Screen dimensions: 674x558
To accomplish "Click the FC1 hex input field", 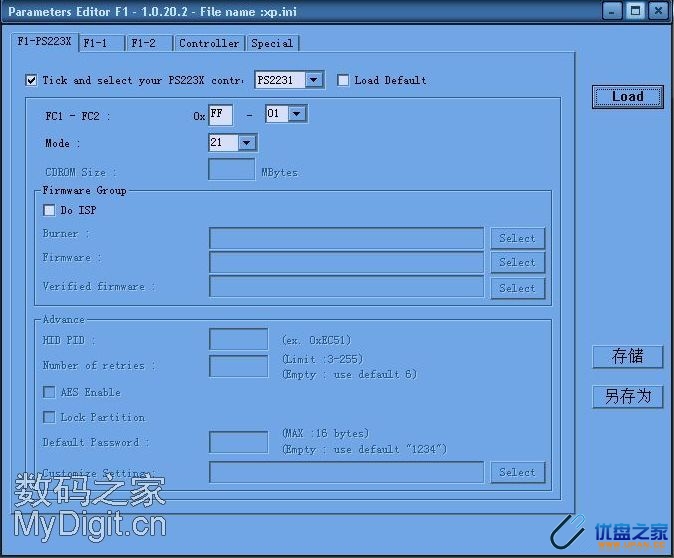I will (x=220, y=115).
